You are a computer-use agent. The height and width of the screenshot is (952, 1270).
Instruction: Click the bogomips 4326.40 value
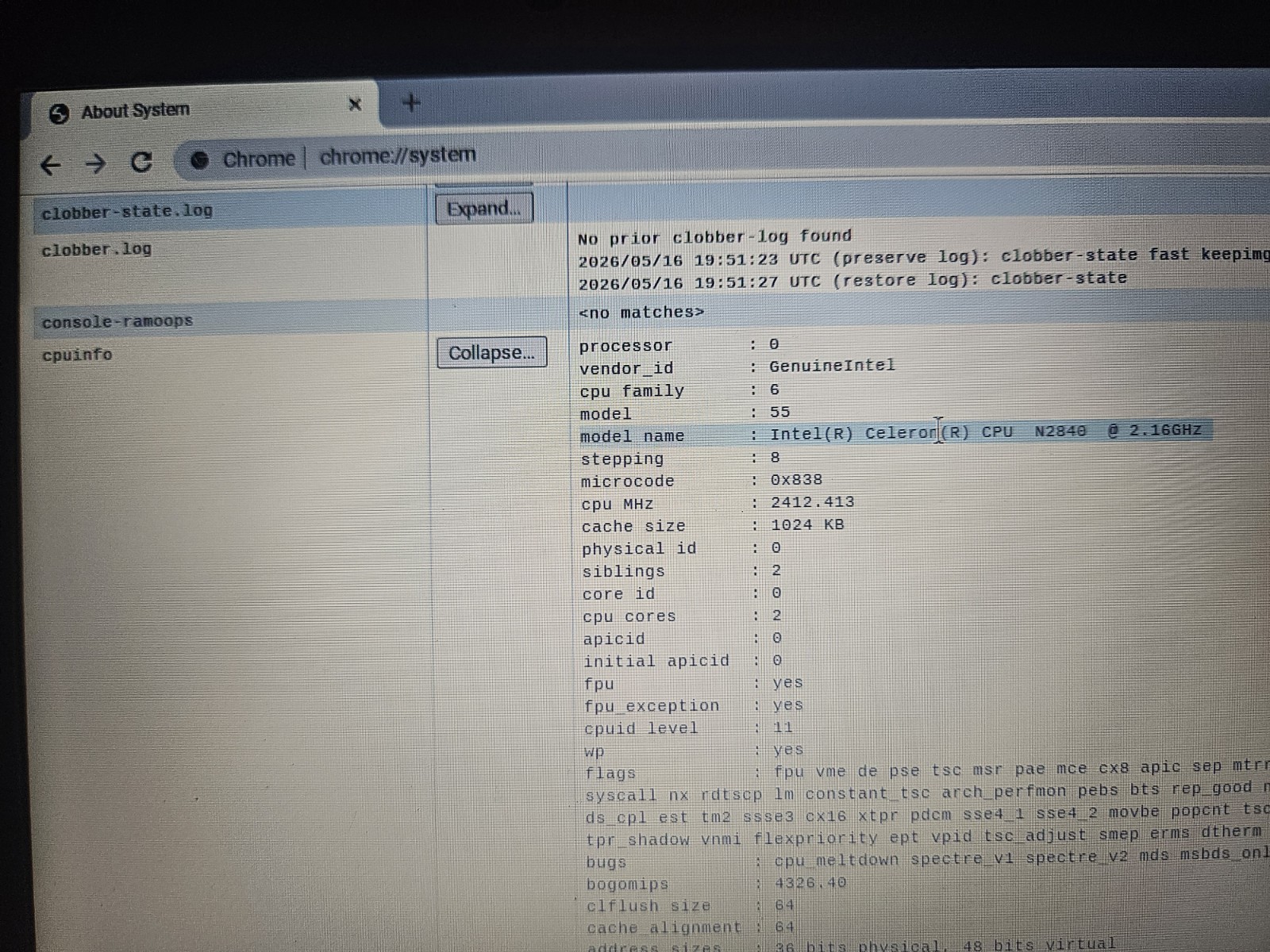pos(810,883)
